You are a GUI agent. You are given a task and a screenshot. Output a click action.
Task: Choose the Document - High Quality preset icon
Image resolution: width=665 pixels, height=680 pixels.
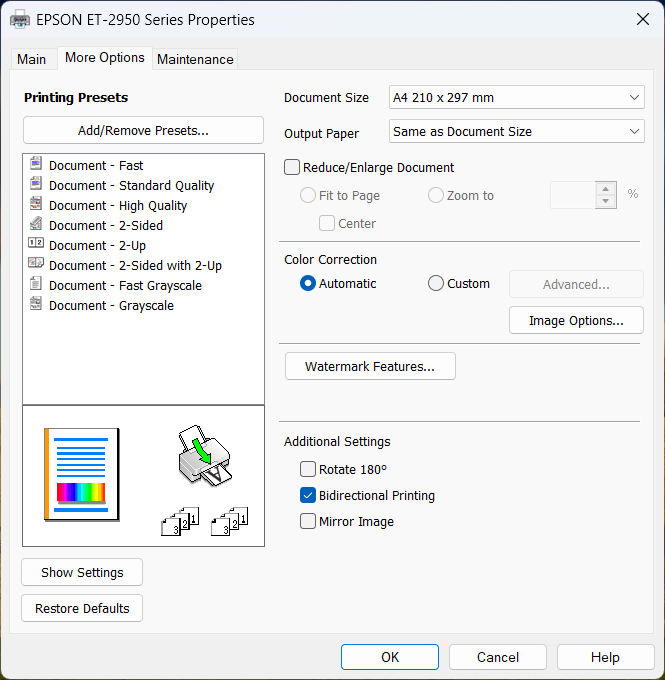36,205
